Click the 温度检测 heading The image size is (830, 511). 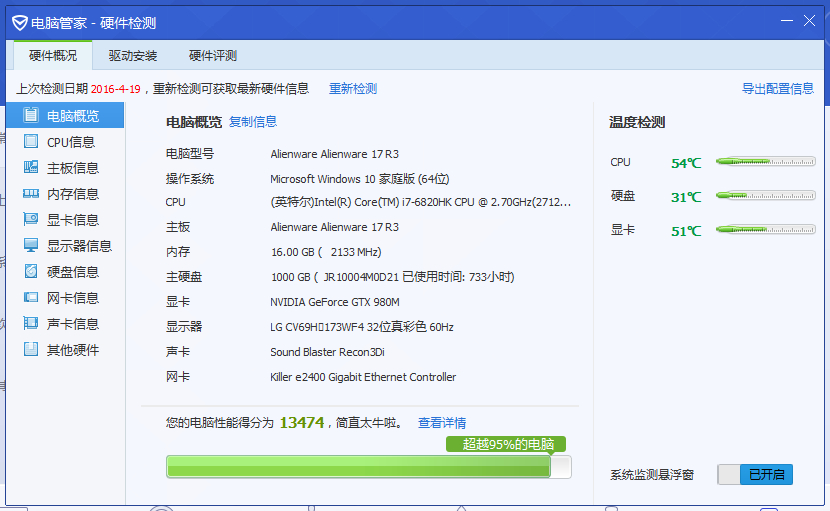click(x=637, y=122)
